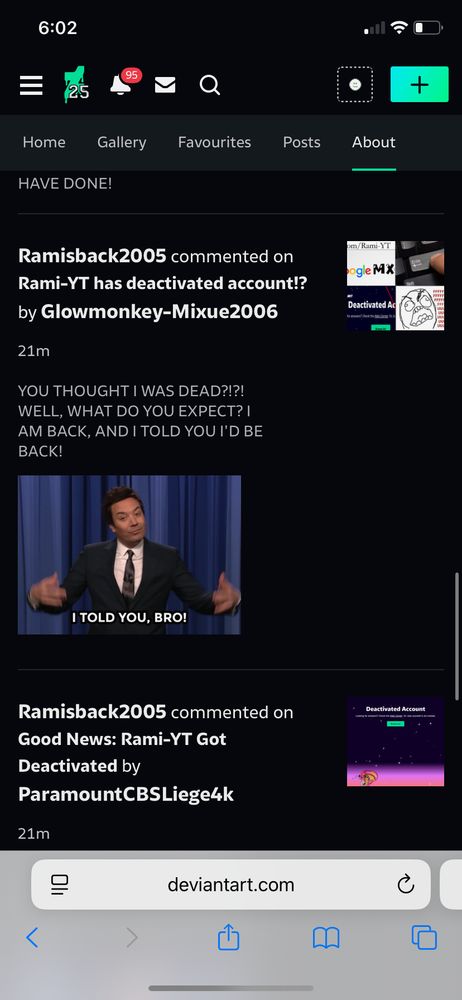462x1000 pixels.
Task: Tap the Safari page settings icon
Action: tap(59, 885)
